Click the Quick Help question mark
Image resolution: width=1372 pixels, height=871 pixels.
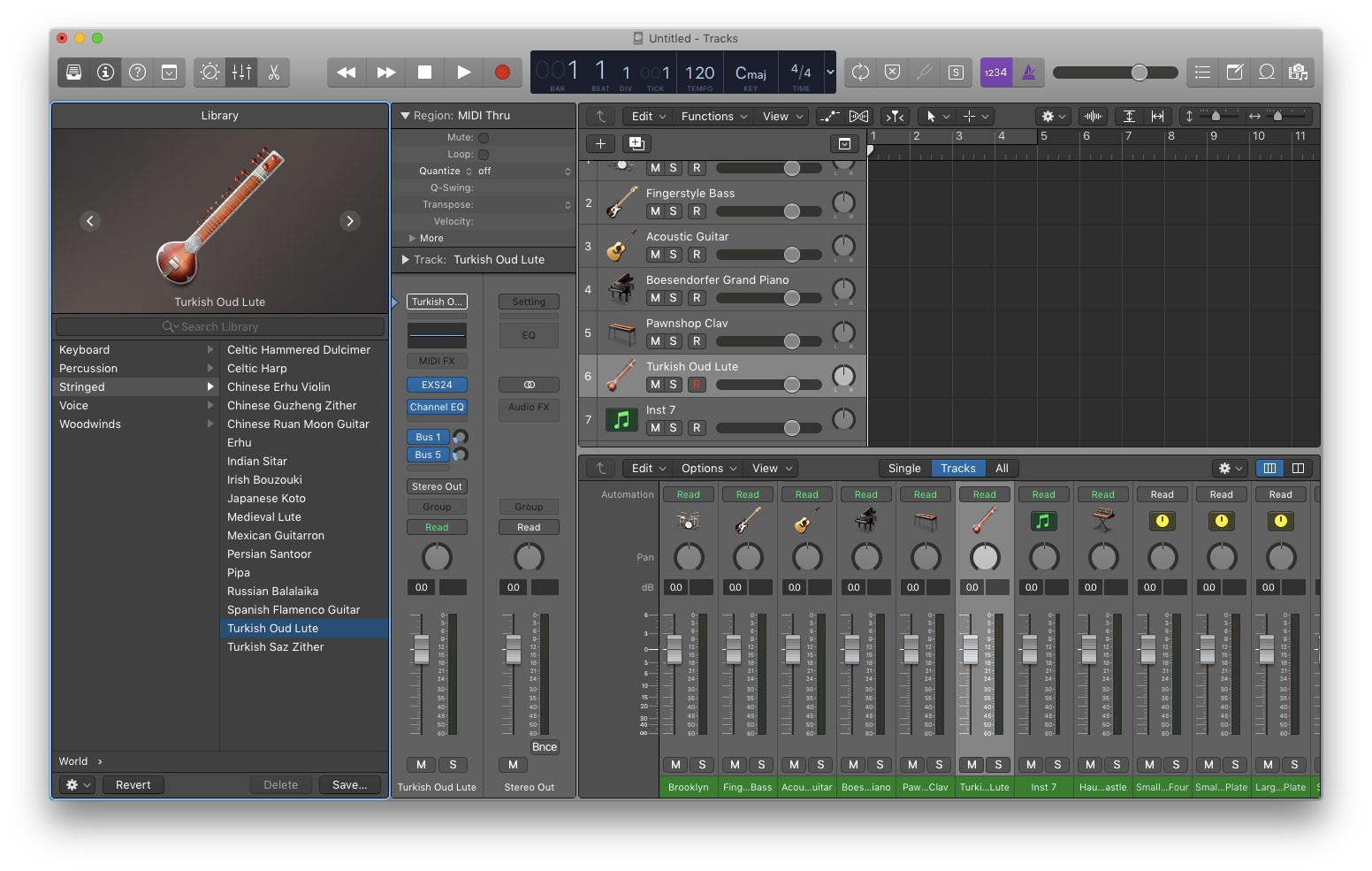tap(137, 73)
